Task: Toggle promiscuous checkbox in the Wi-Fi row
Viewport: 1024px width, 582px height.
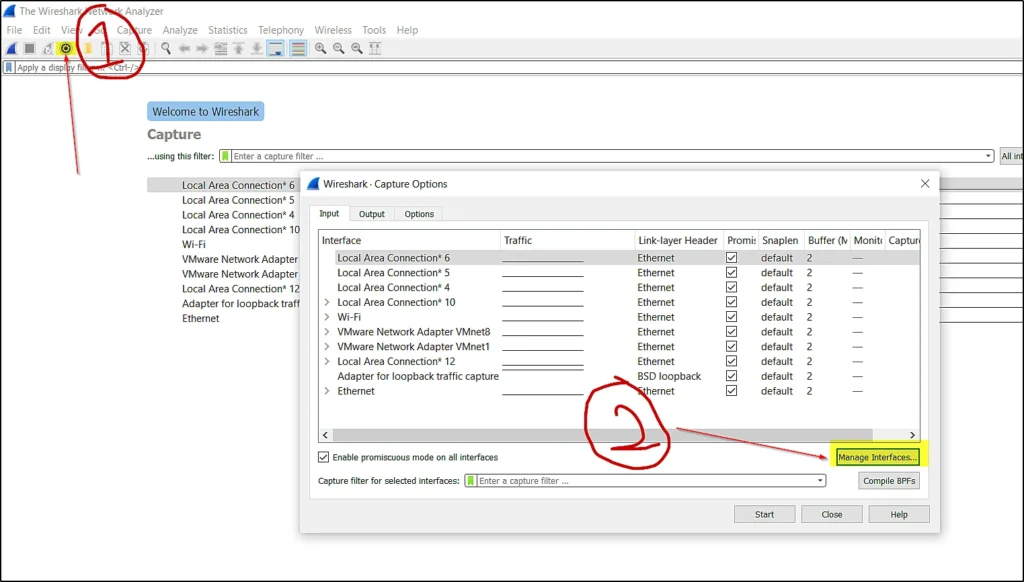Action: pyautogui.click(x=731, y=317)
